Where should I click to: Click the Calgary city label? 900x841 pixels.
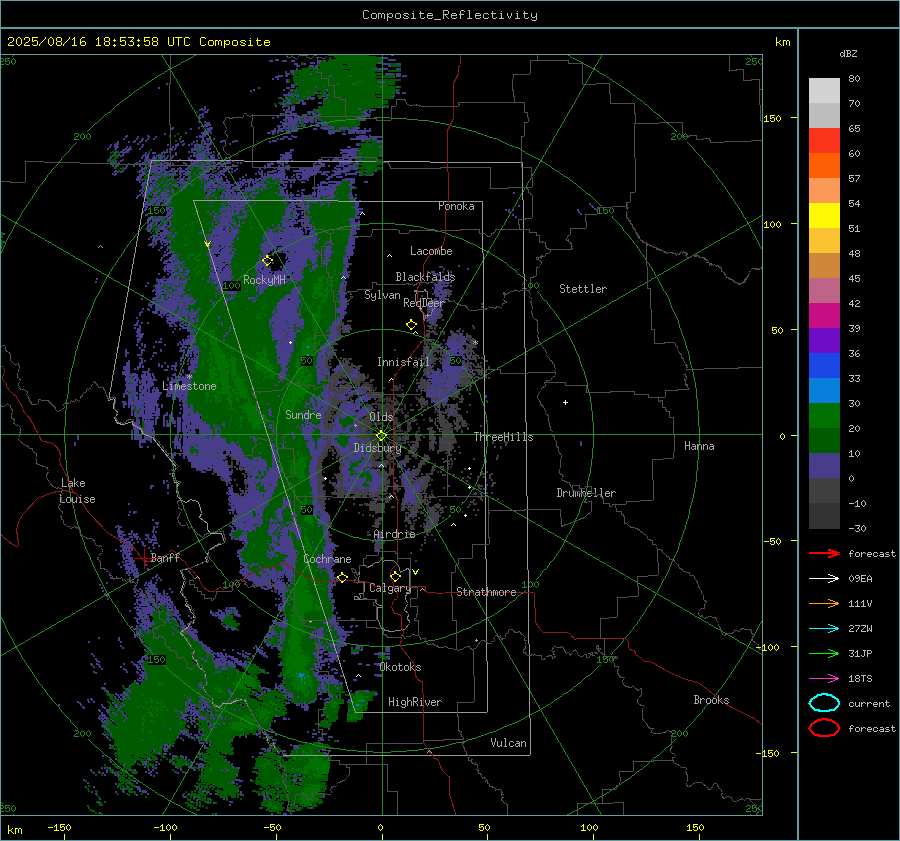390,588
